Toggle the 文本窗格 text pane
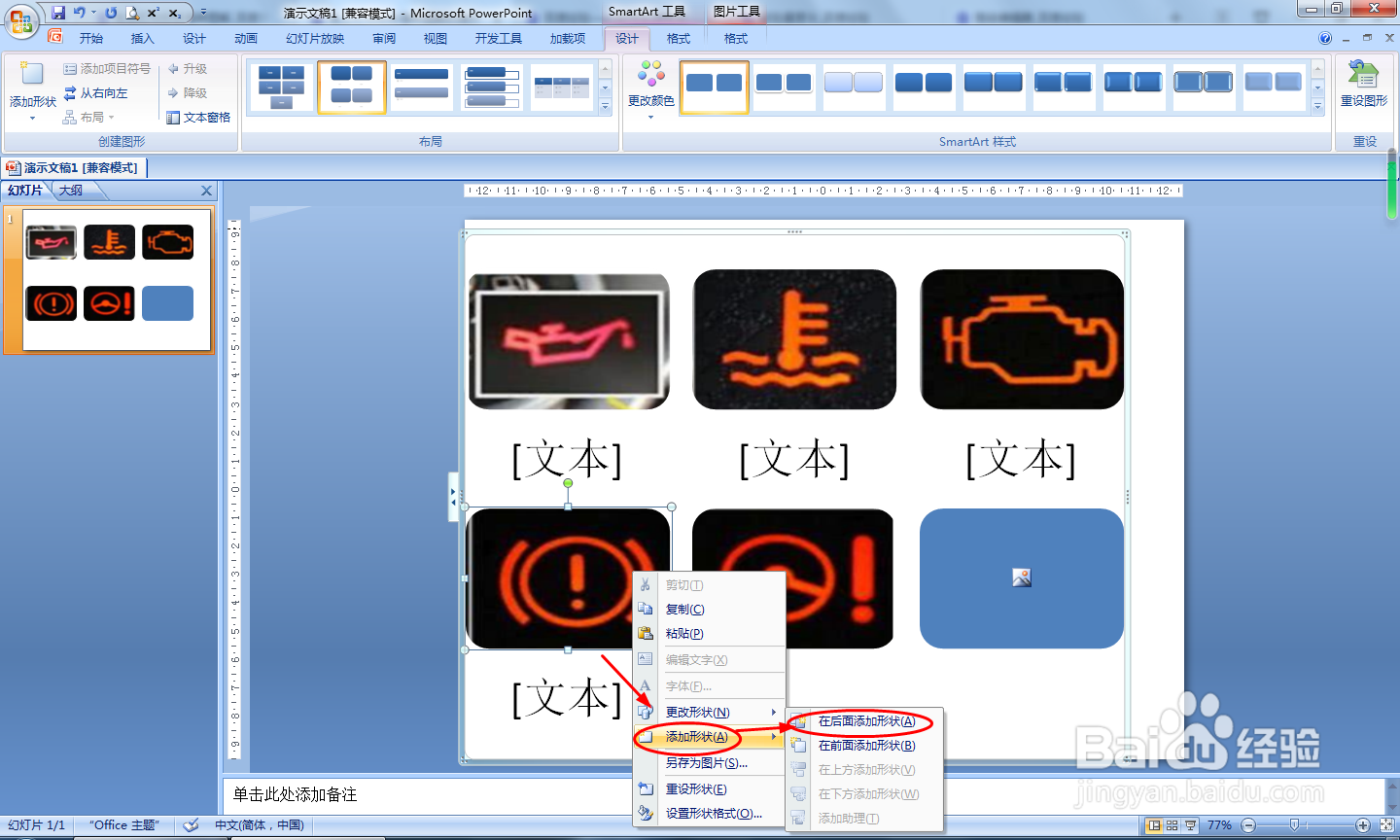 click(198, 118)
